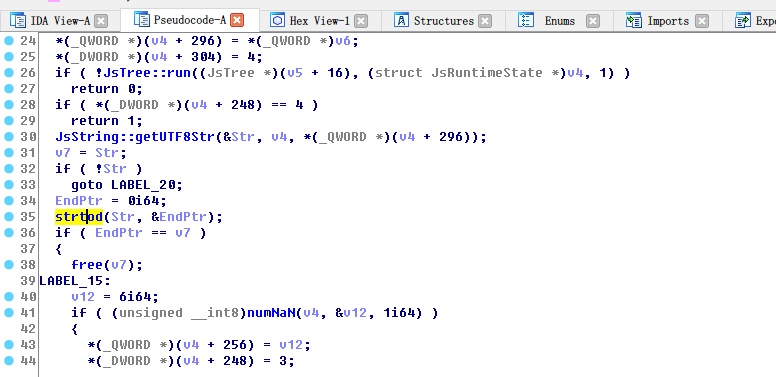Close the Imports tab
The width and height of the screenshot is (776, 377).
(x=702, y=21)
